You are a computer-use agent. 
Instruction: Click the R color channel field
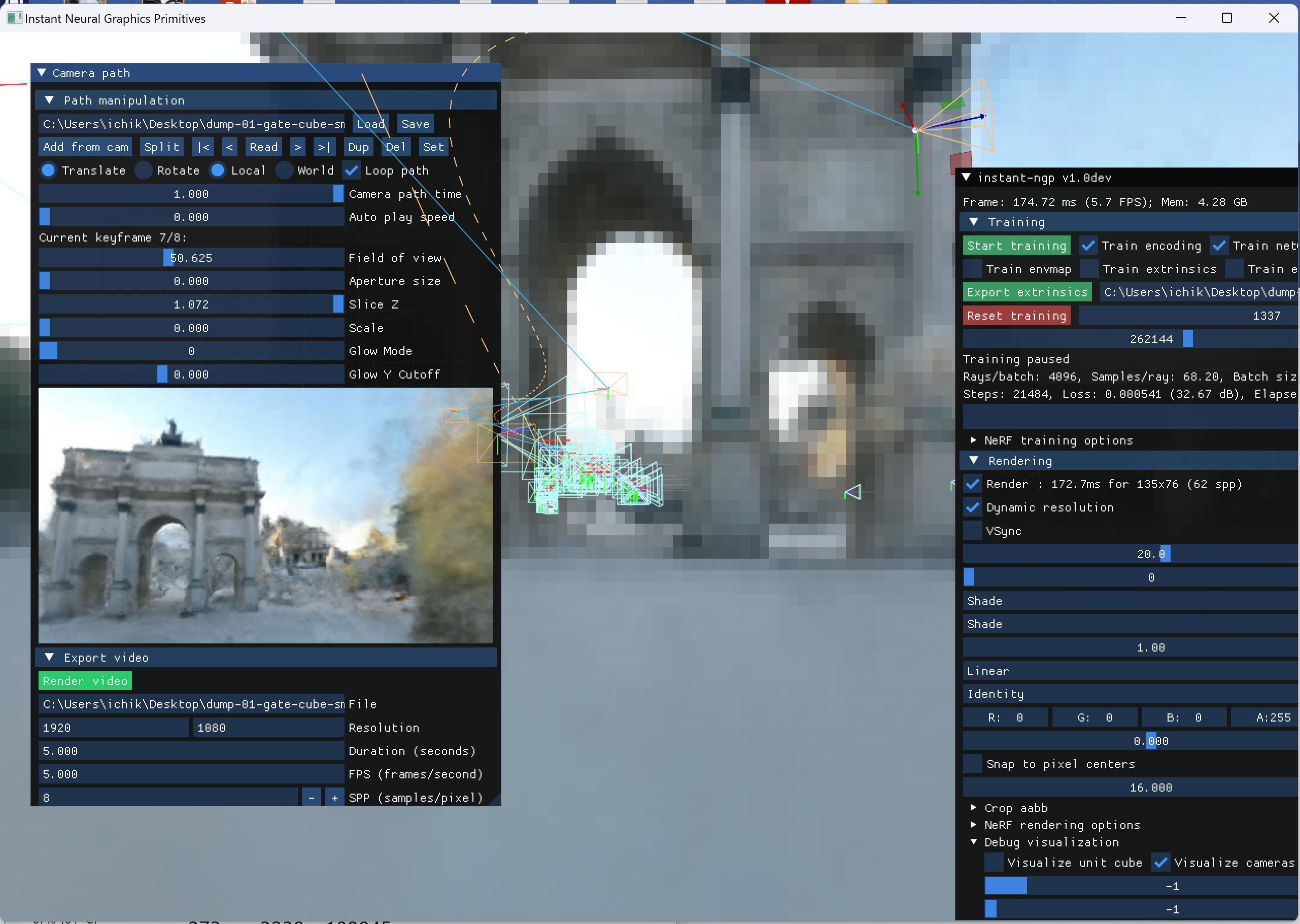(x=1005, y=717)
